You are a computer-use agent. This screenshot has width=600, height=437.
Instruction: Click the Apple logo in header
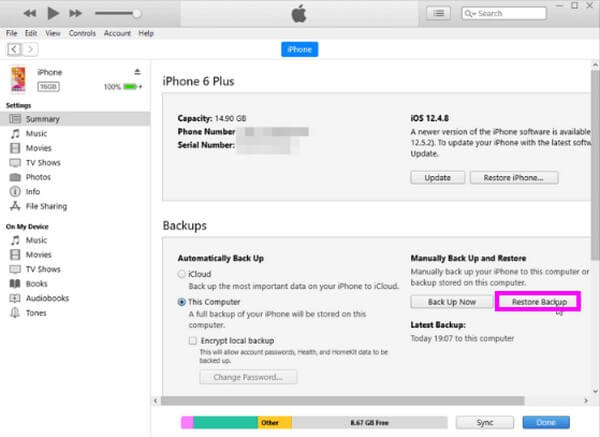[299, 14]
